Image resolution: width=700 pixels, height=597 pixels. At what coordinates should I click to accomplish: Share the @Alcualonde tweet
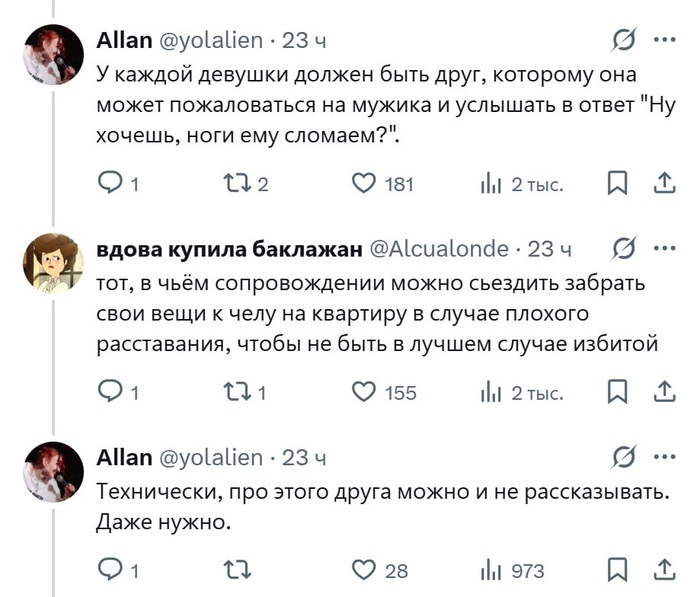point(662,392)
